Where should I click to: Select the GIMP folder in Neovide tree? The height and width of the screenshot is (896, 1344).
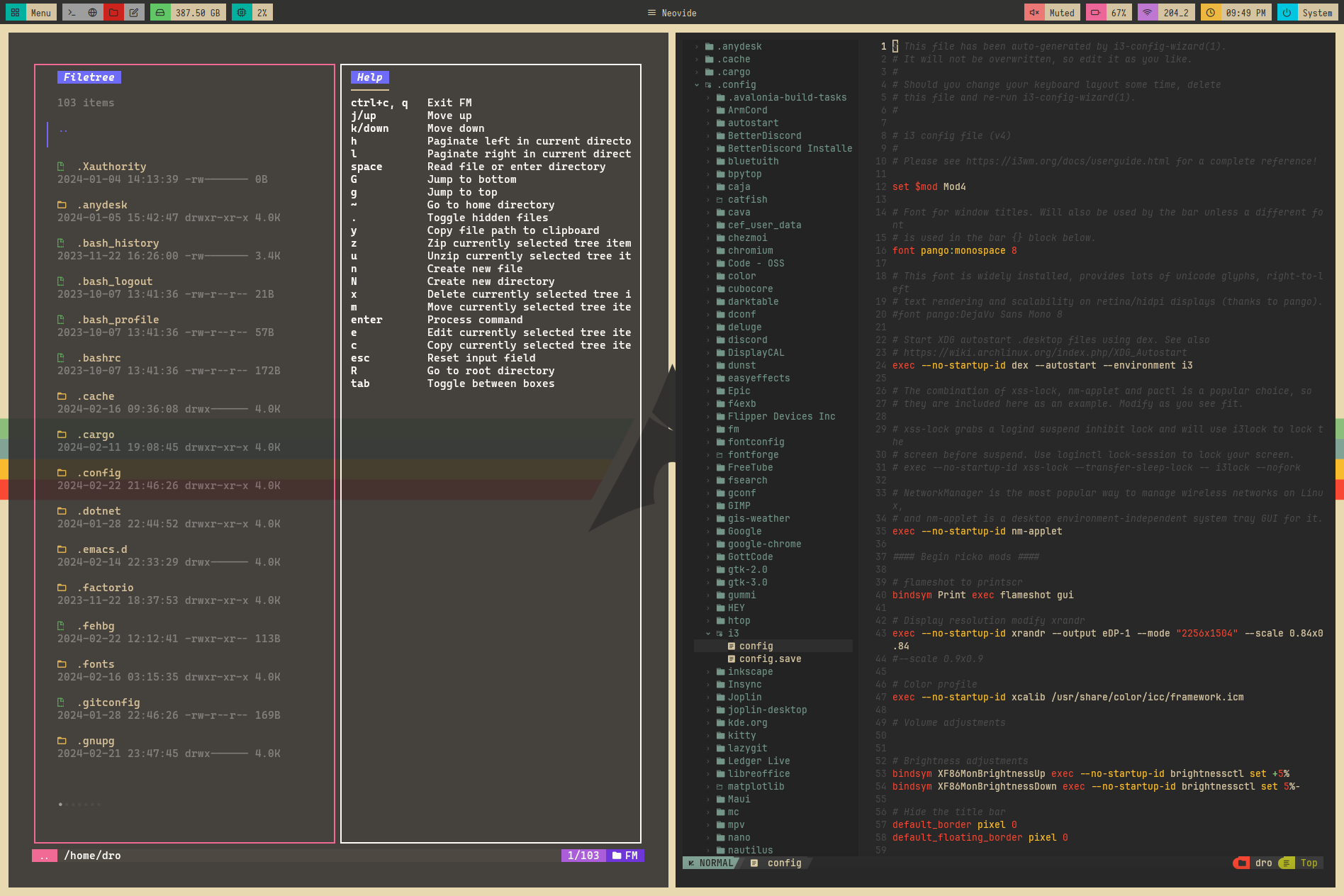pos(739,505)
